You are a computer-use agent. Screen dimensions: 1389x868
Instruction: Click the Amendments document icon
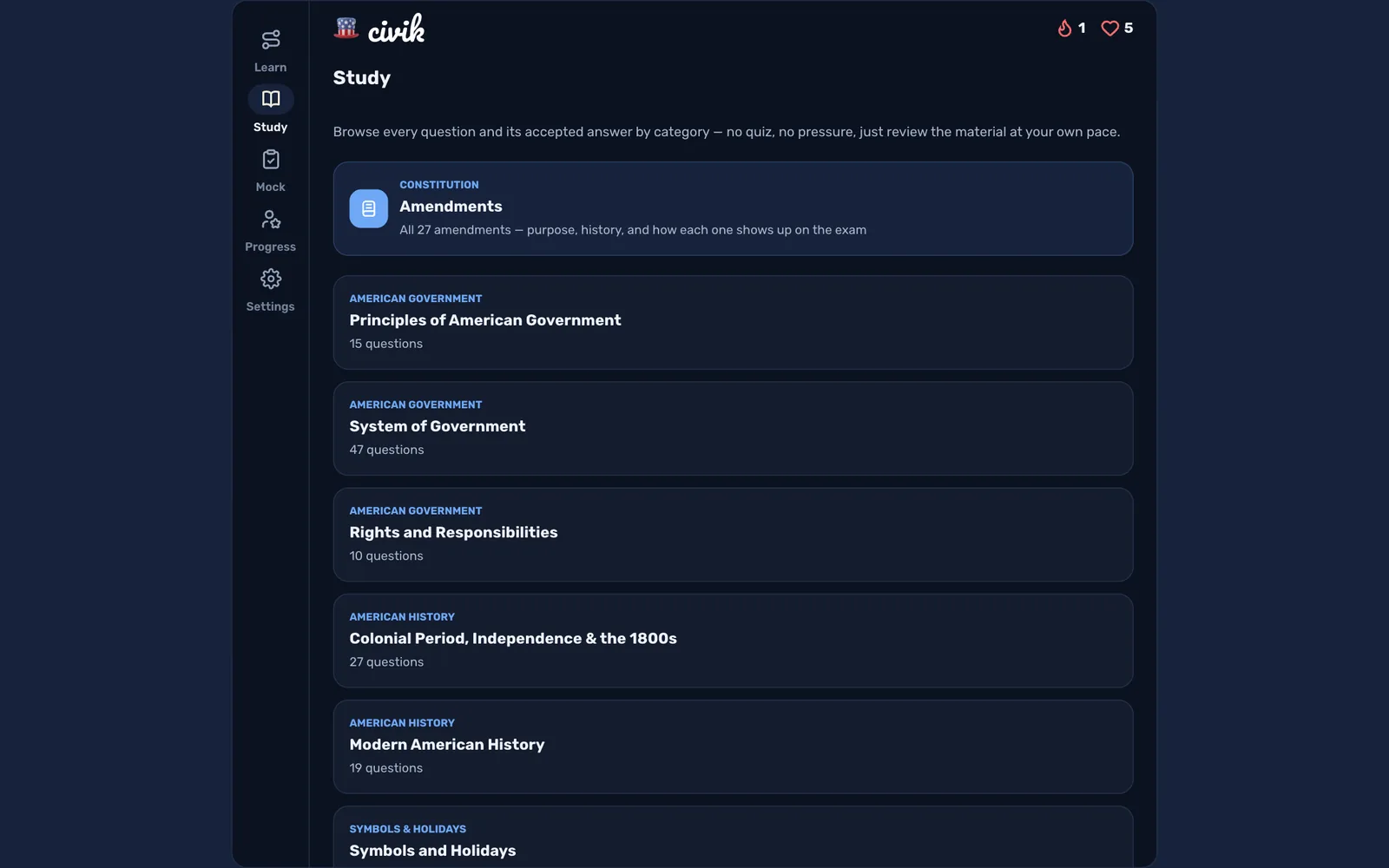point(368,208)
